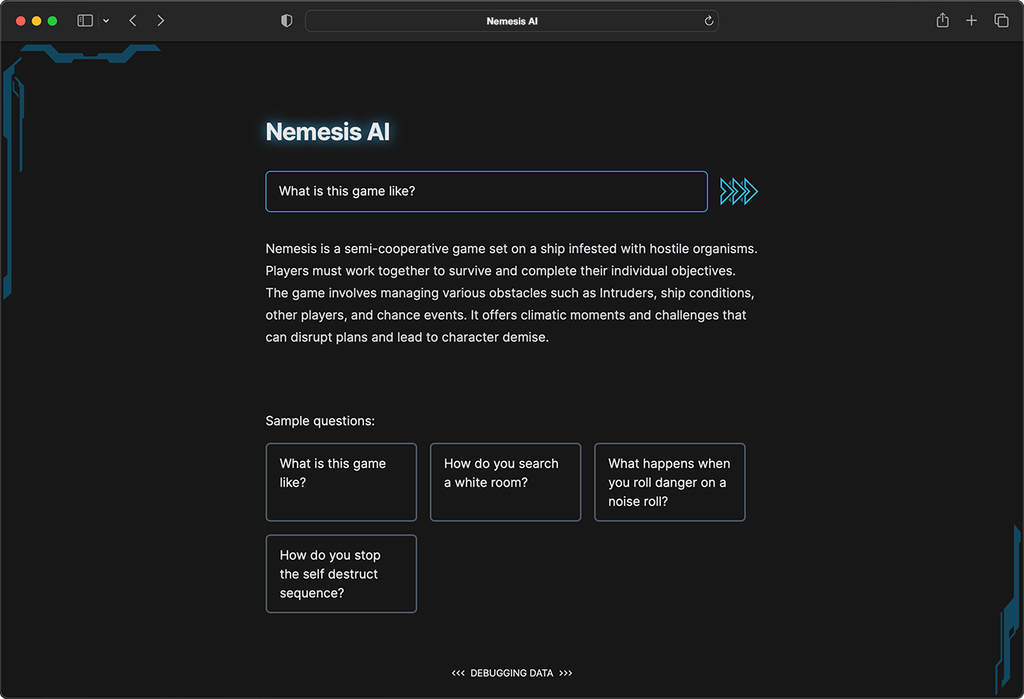Choose the self destruct sequence sample question
Viewport: 1024px width, 699px height.
tap(341, 574)
